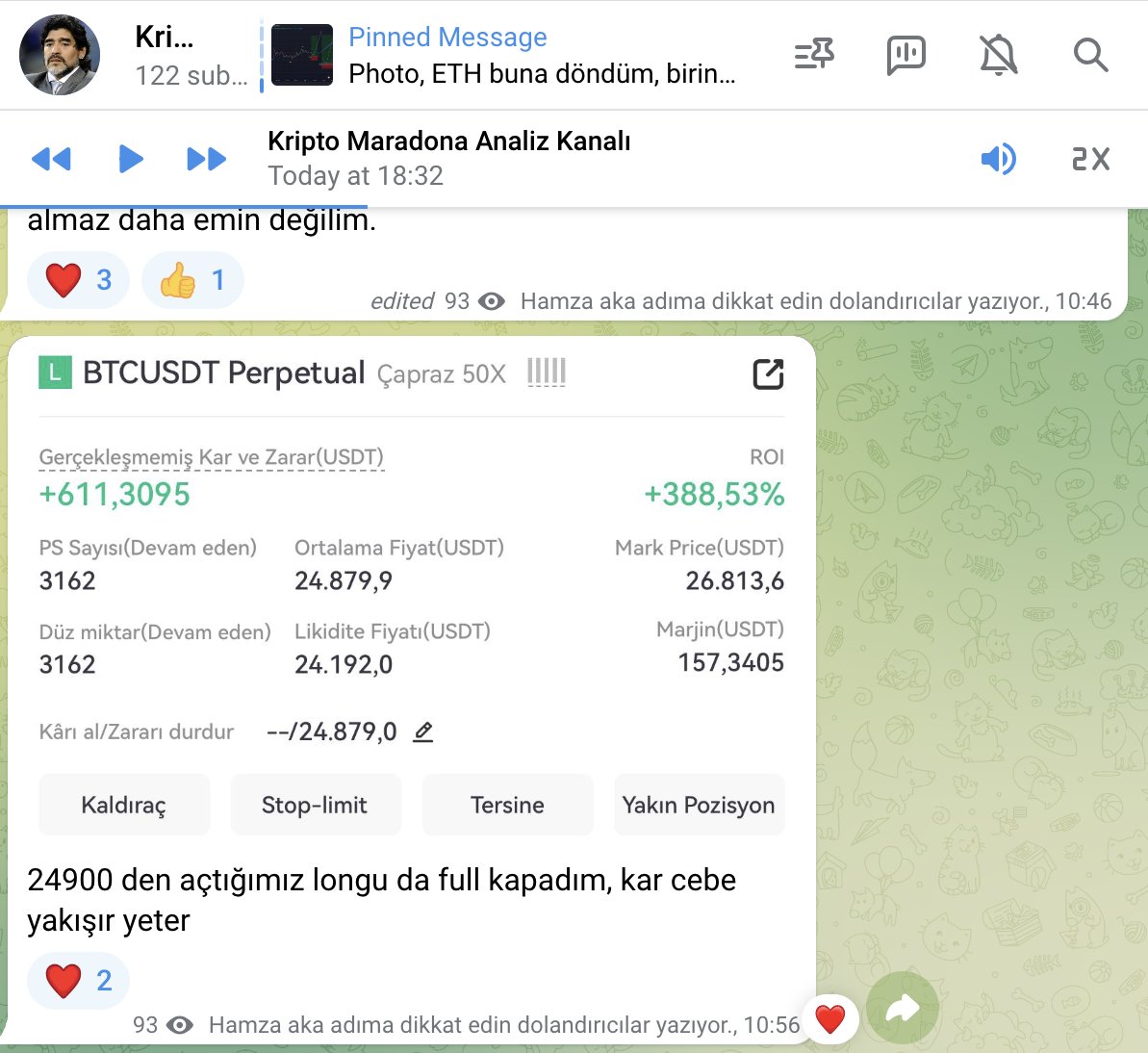Forward message with share arrow

click(x=902, y=1009)
